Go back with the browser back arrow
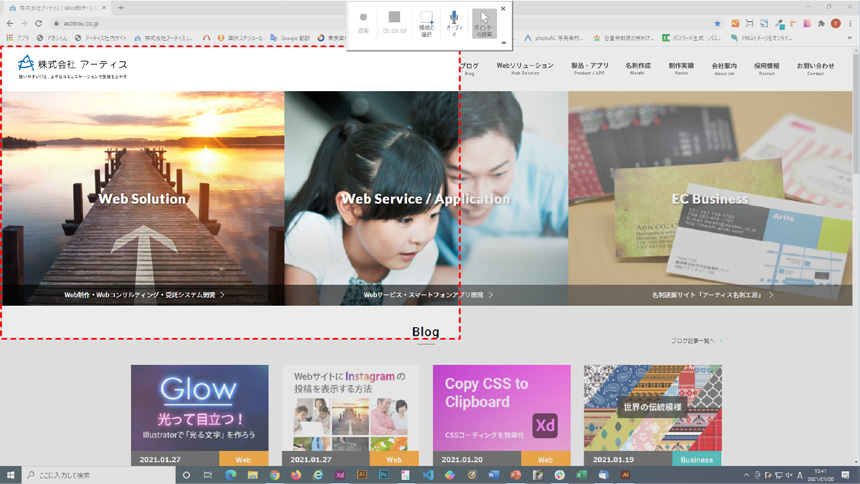The image size is (860, 484). (x=10, y=24)
